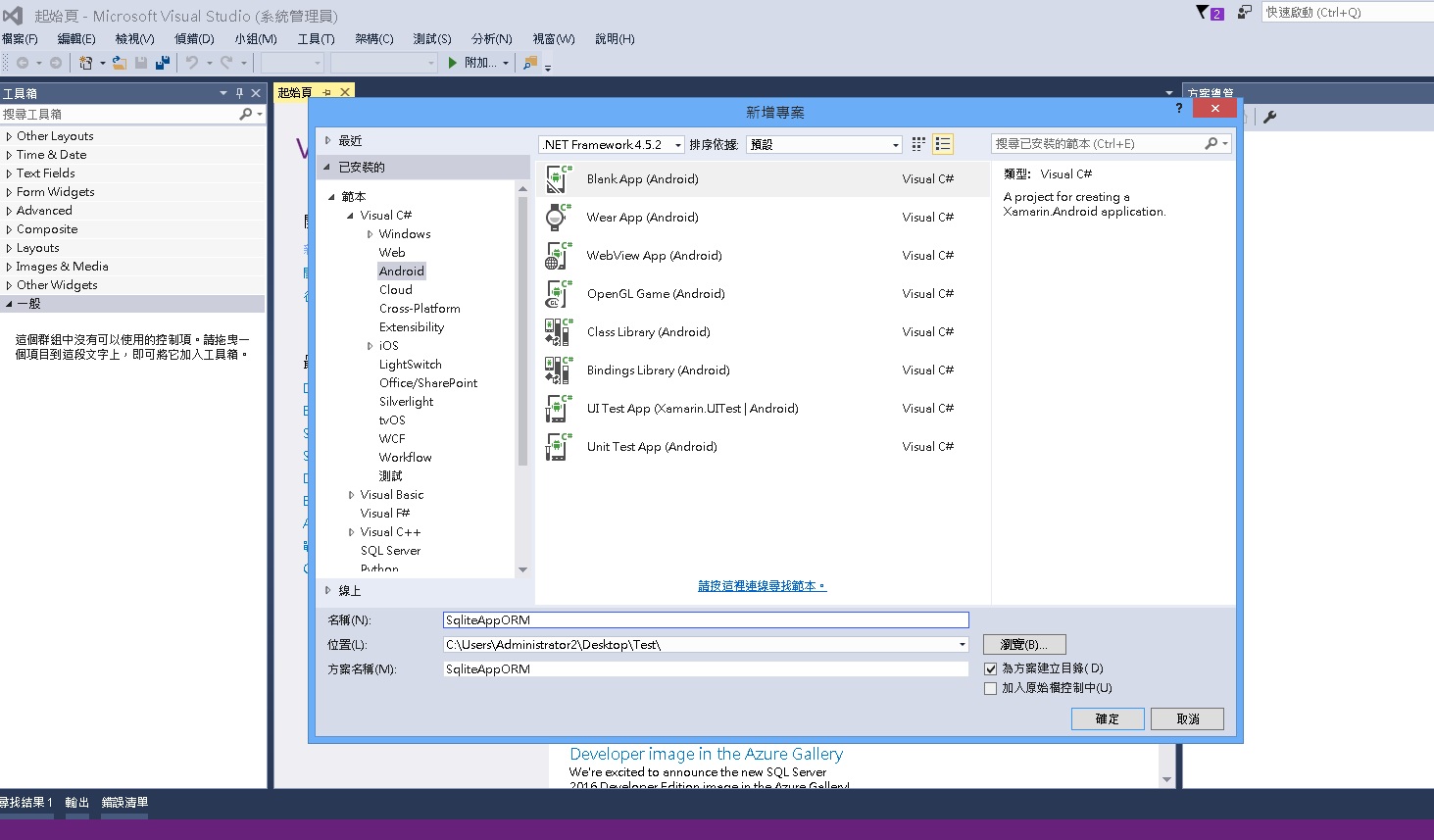Switch to the 錯誤清單 tab
The height and width of the screenshot is (840, 1434).
point(124,803)
